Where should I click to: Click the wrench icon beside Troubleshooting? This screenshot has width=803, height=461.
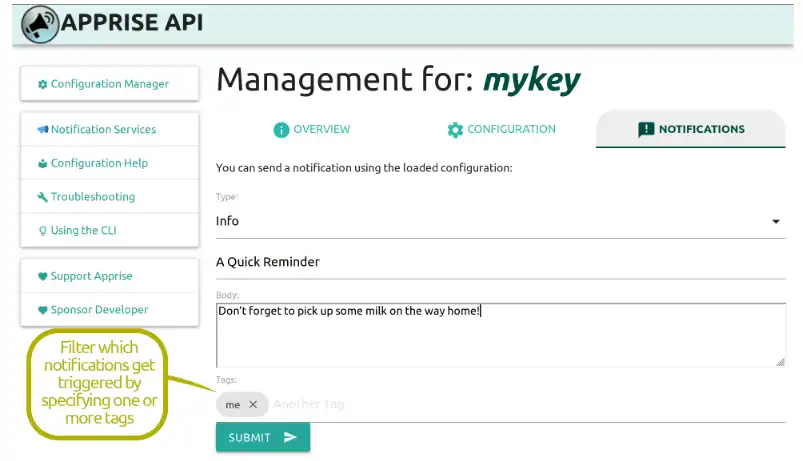point(43,197)
